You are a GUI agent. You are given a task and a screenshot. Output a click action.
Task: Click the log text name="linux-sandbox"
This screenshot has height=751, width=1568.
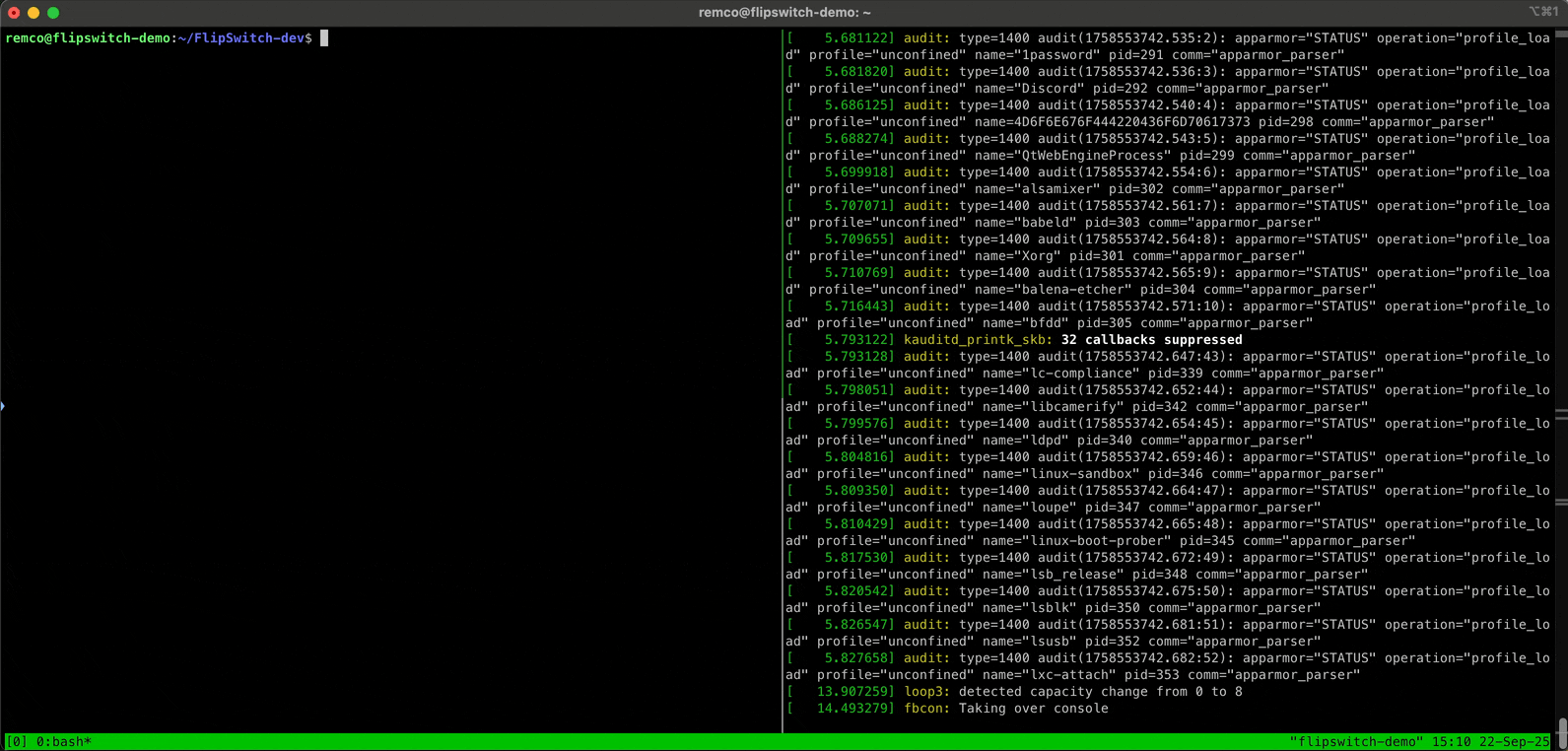(1061, 474)
